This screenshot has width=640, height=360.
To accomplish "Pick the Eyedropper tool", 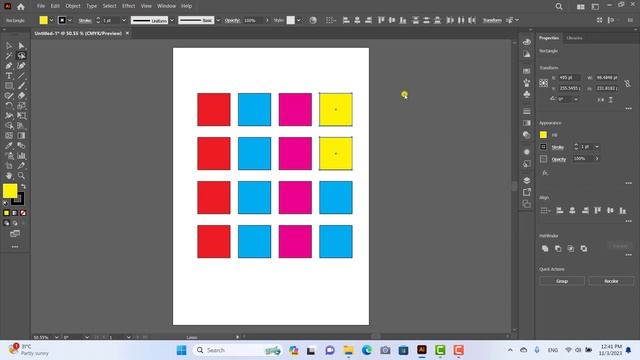I will pos(9,146).
